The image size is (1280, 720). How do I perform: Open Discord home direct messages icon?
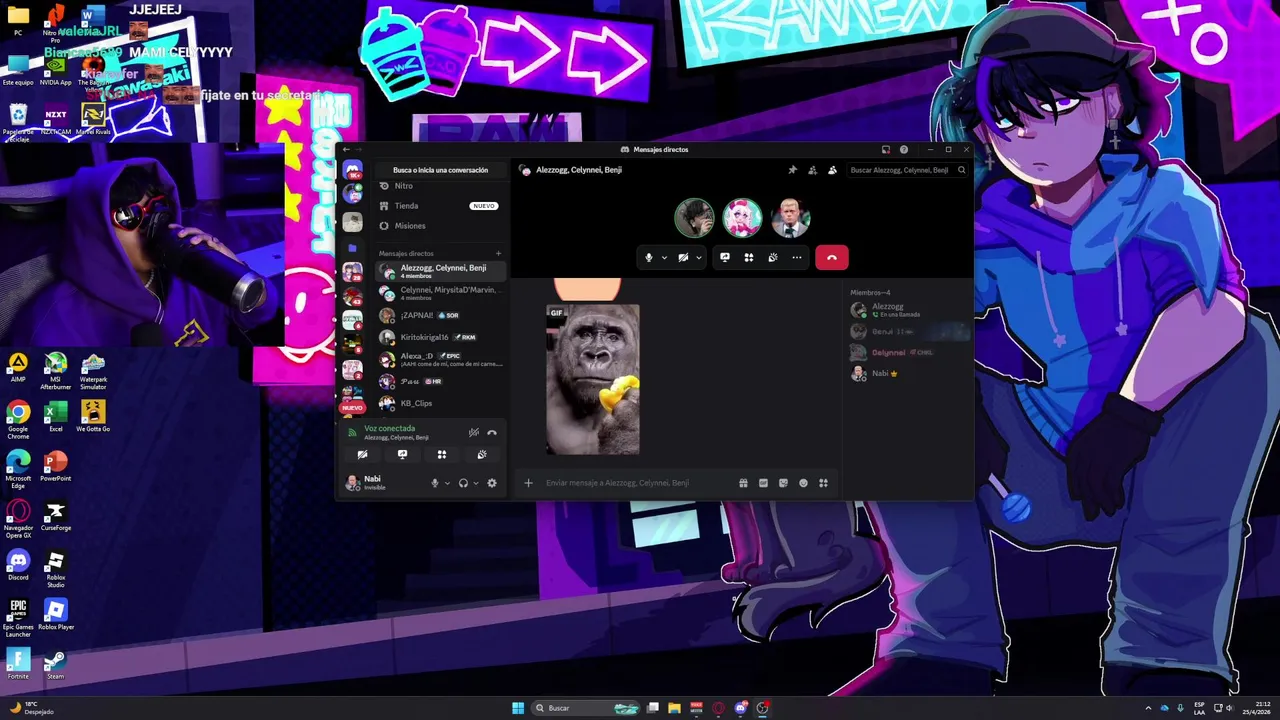(x=352, y=170)
